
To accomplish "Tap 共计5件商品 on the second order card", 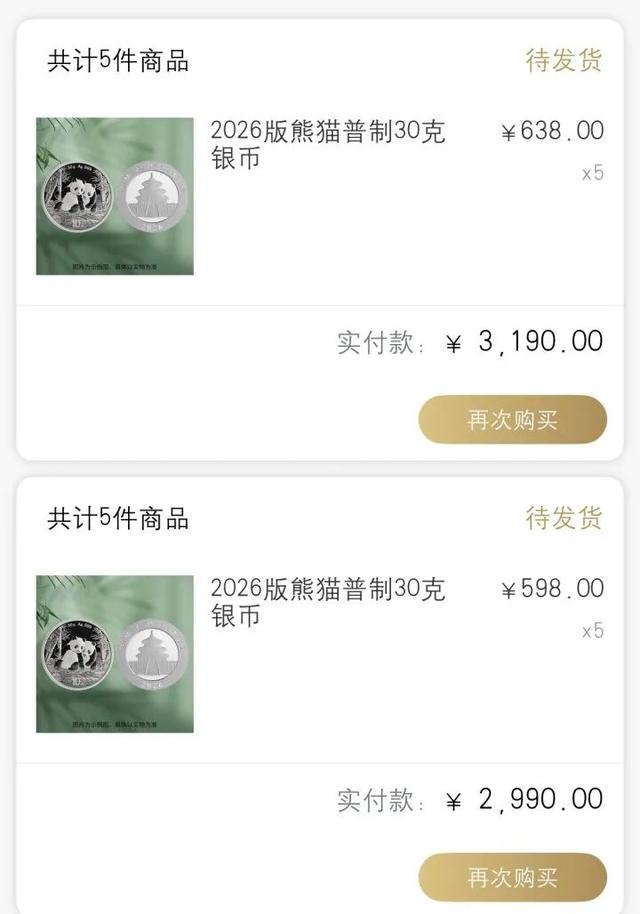I will point(117,518).
